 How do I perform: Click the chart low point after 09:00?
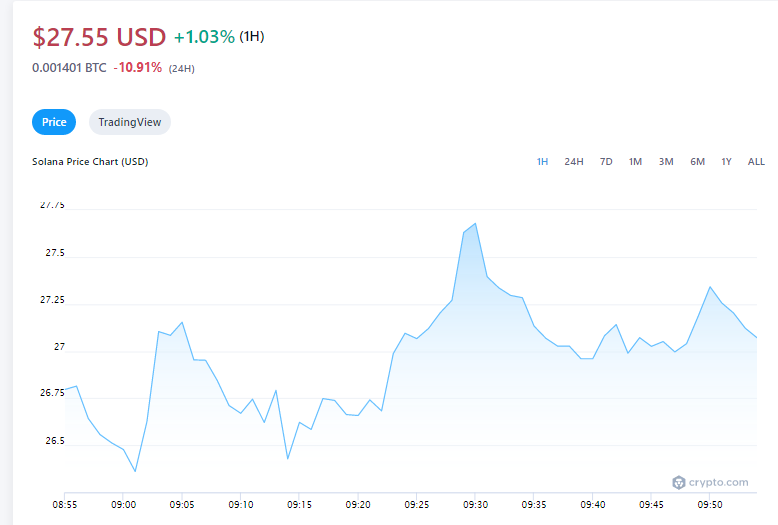[x=135, y=471]
